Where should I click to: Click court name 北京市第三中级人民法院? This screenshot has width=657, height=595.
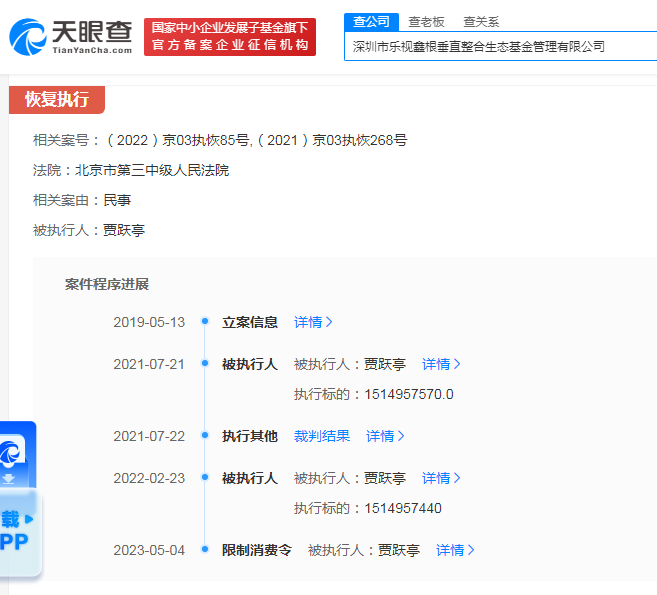pyautogui.click(x=152, y=170)
